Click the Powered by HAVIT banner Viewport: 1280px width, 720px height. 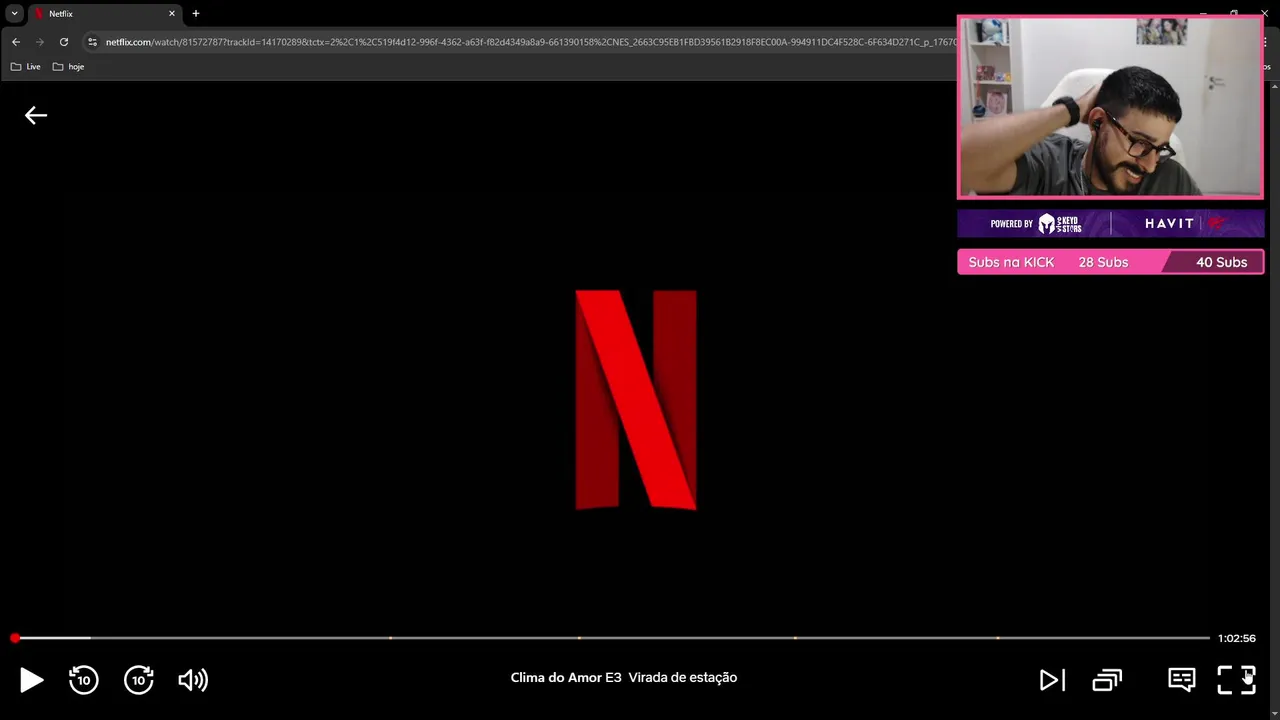pos(1110,223)
